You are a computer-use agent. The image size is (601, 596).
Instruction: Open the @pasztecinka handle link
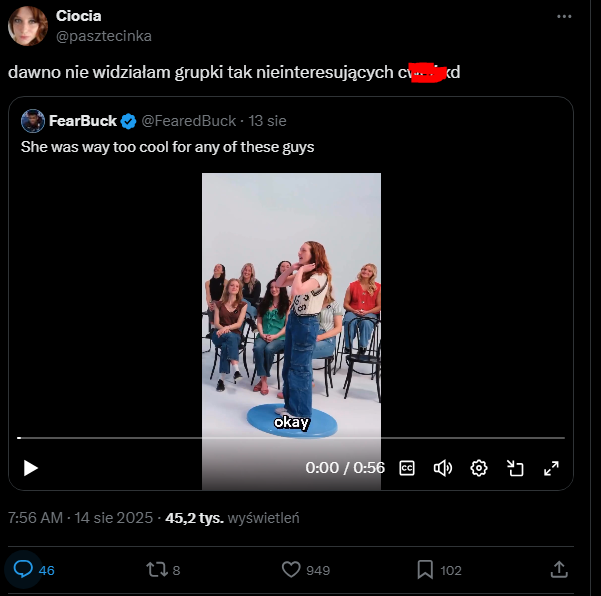(104, 35)
